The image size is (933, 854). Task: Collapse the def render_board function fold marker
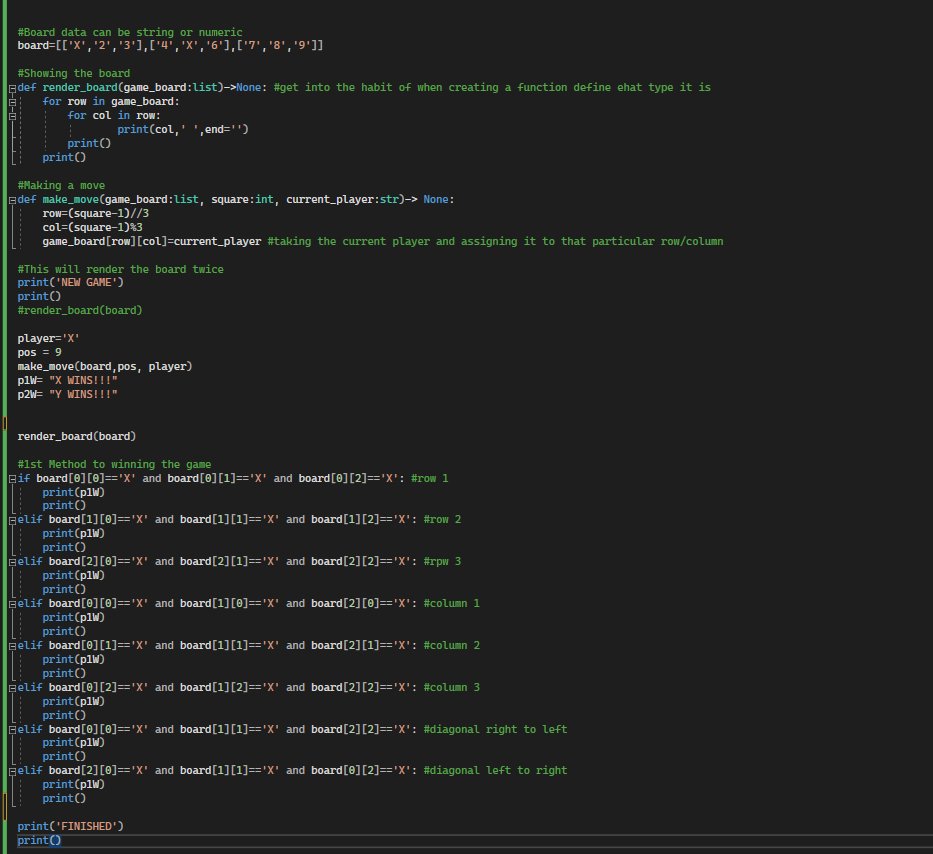click(12, 88)
